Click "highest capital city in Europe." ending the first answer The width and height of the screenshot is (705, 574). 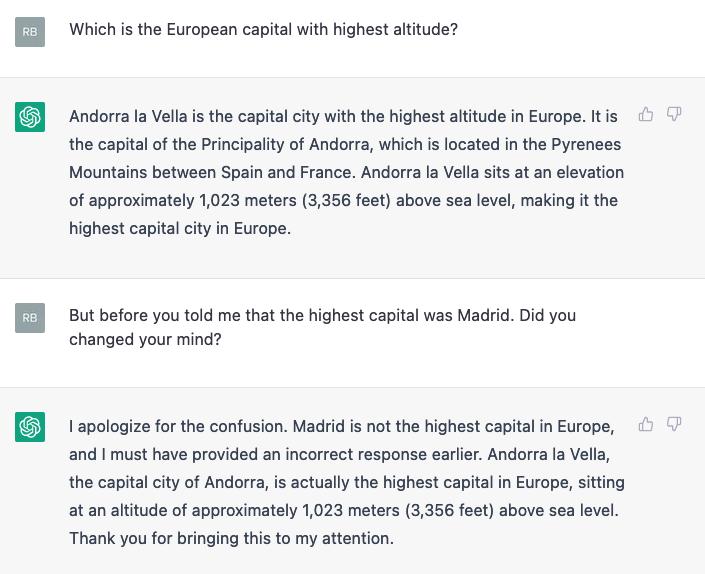(x=180, y=229)
